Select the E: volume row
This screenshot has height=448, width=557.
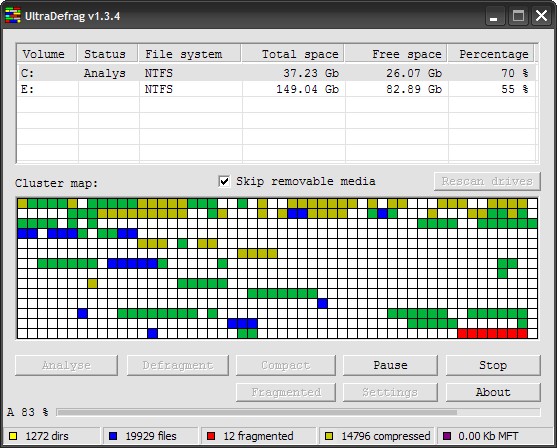tap(276, 89)
